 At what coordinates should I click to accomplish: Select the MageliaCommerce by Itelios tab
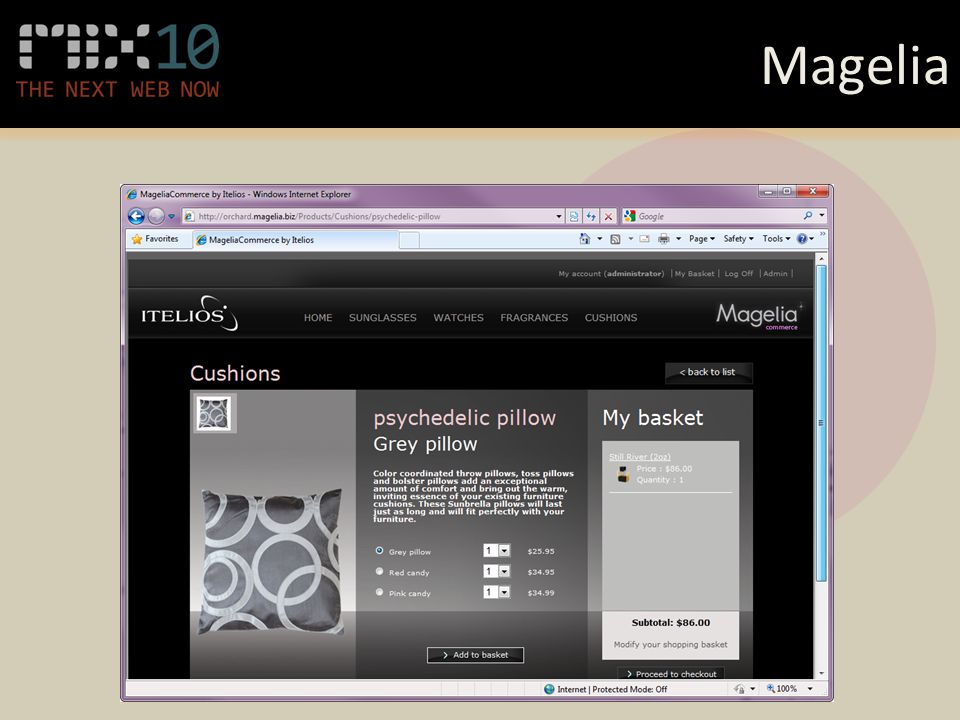coord(296,240)
